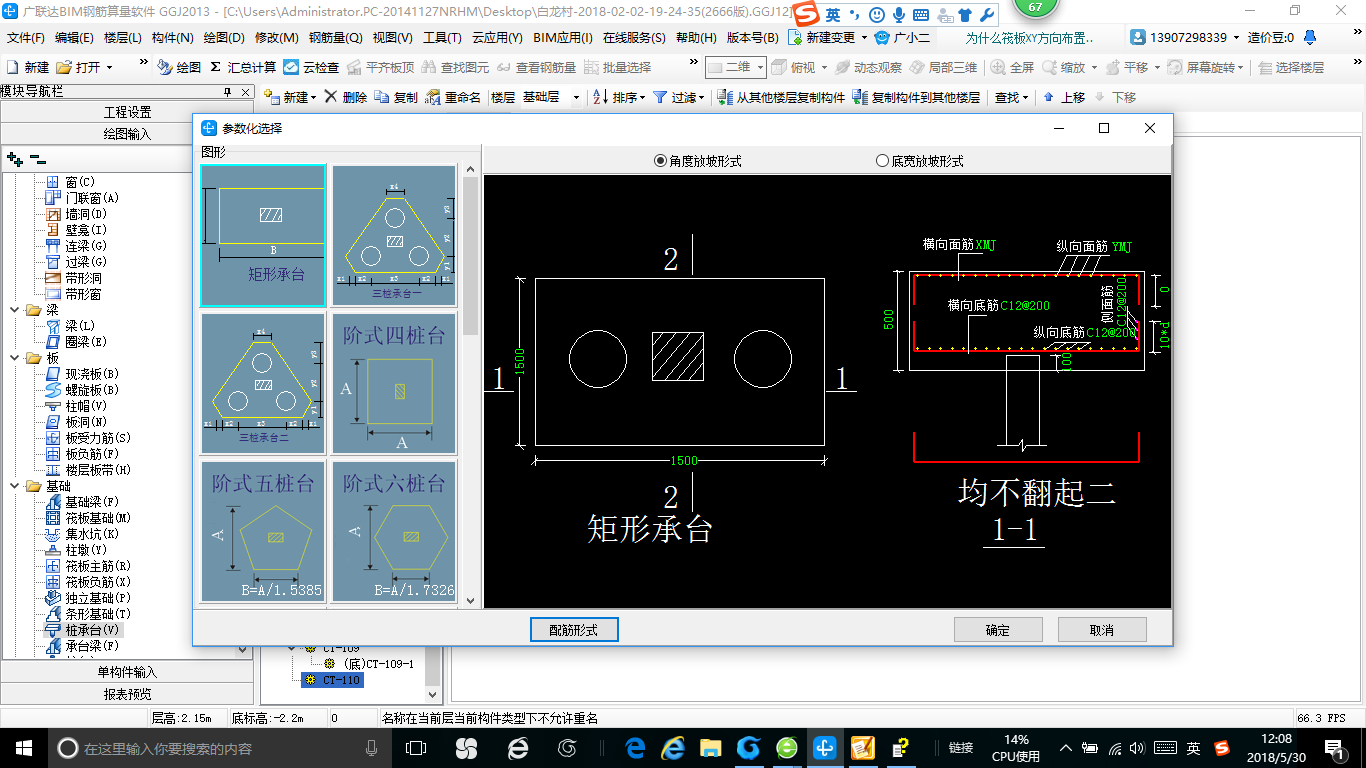This screenshot has height=768, width=1366.
Task: Open the 编辑(E) menu
Action: coord(74,38)
